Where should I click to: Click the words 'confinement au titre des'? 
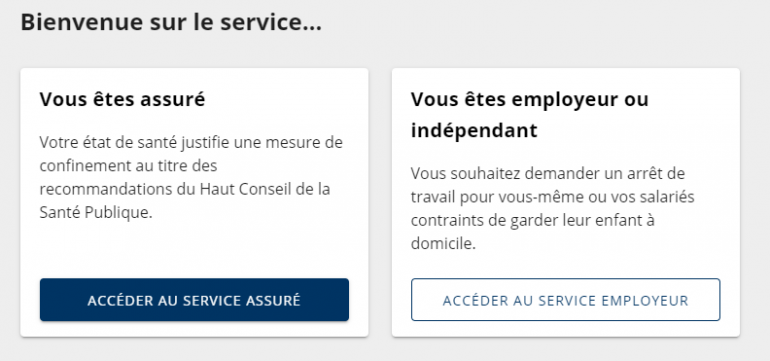click(x=129, y=166)
